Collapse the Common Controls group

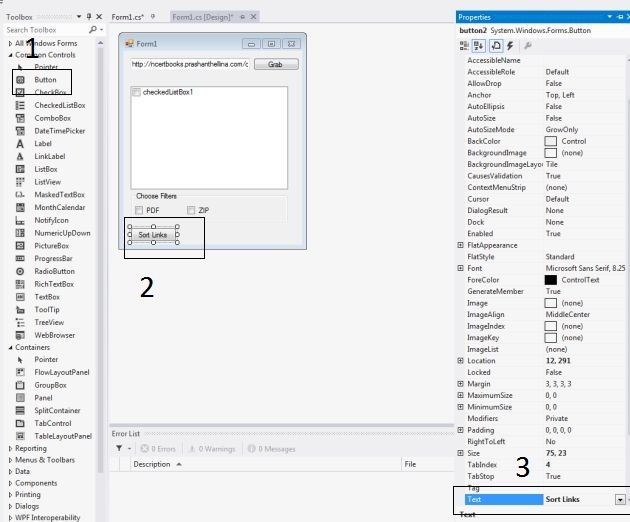pyautogui.click(x=10, y=55)
